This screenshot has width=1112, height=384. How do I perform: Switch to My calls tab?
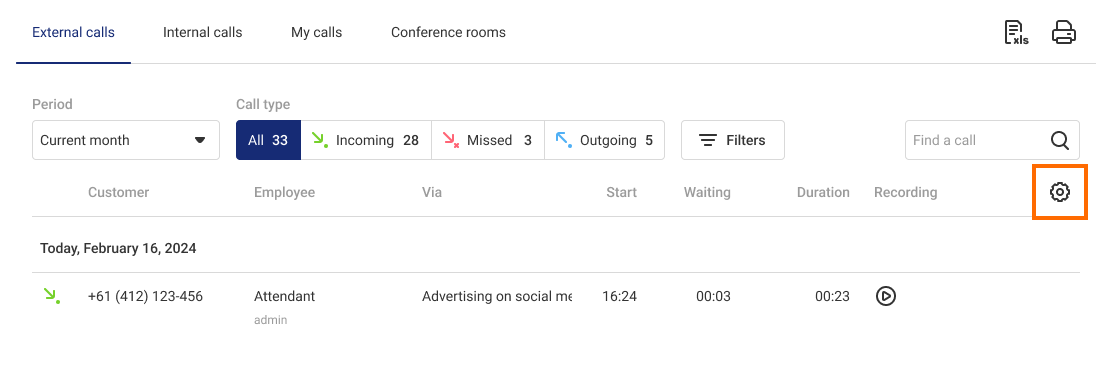click(316, 33)
